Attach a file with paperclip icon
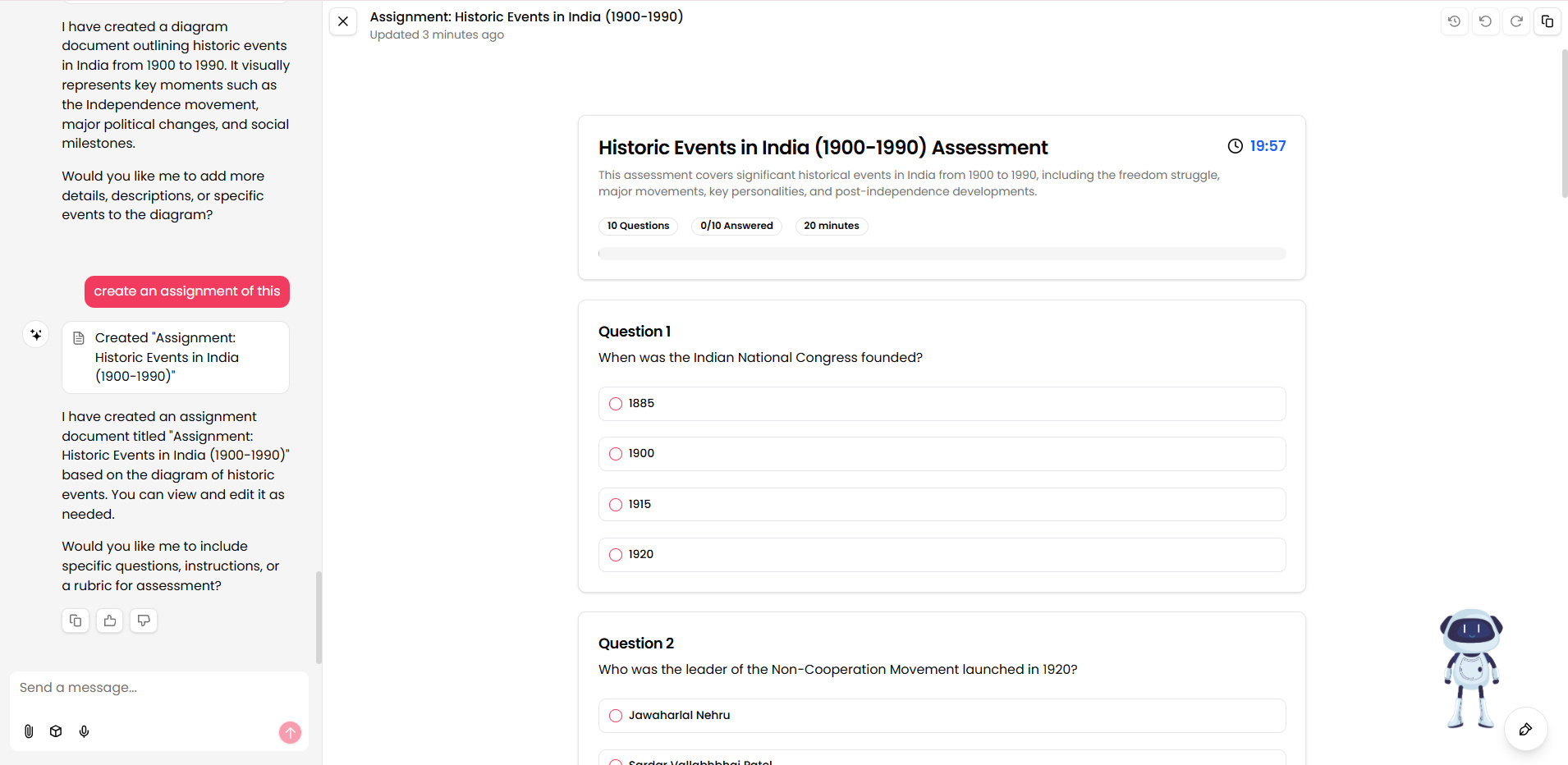The image size is (1568, 765). pos(29,731)
